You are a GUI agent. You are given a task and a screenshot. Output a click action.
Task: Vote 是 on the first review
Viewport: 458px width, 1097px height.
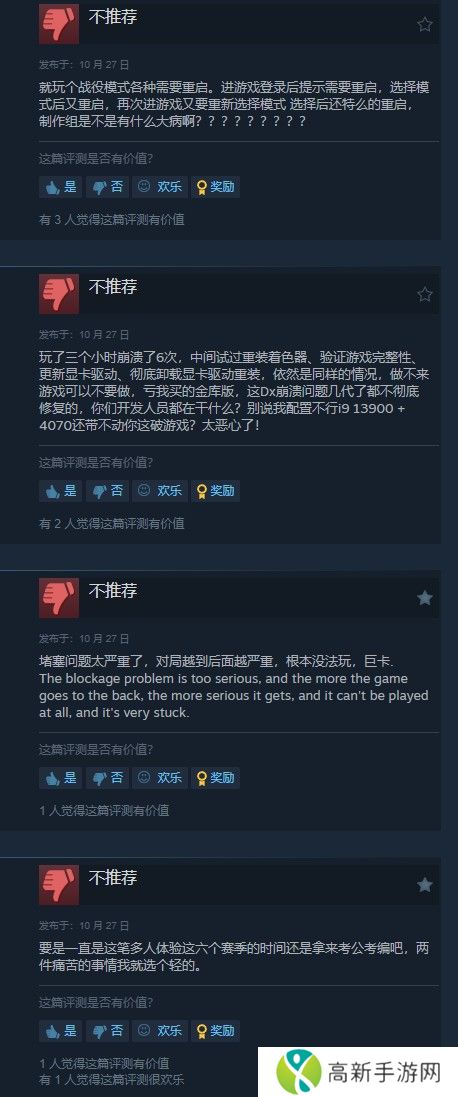[60, 187]
